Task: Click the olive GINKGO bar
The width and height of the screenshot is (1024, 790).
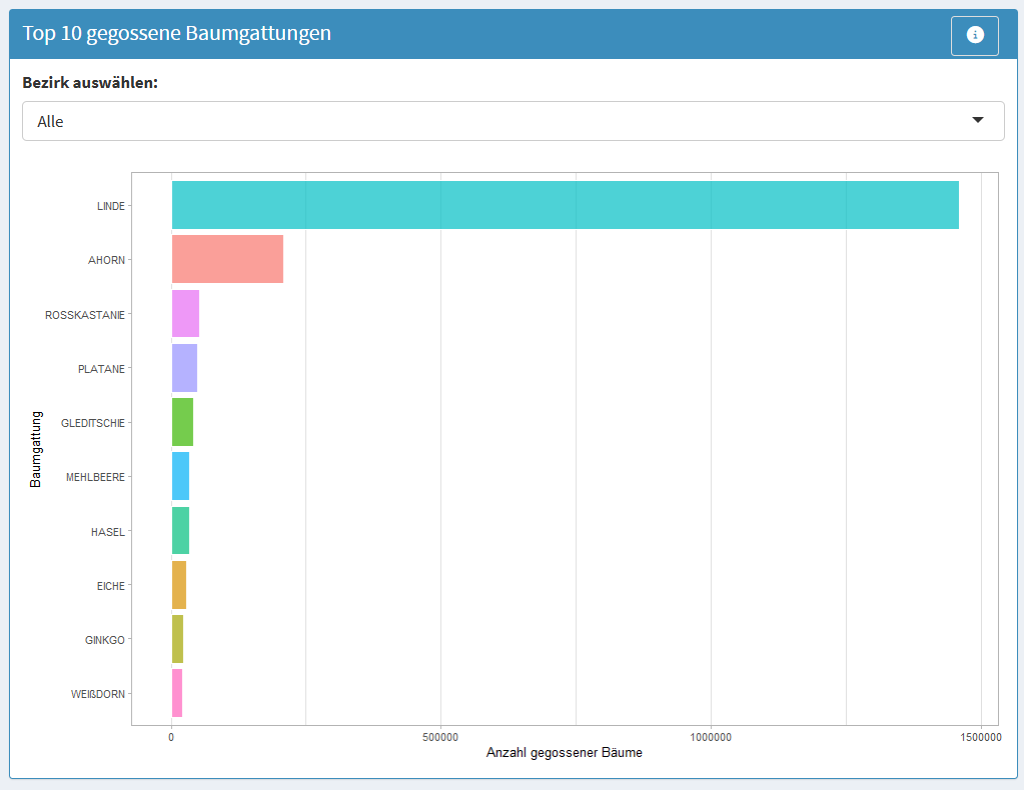Action: [x=177, y=639]
